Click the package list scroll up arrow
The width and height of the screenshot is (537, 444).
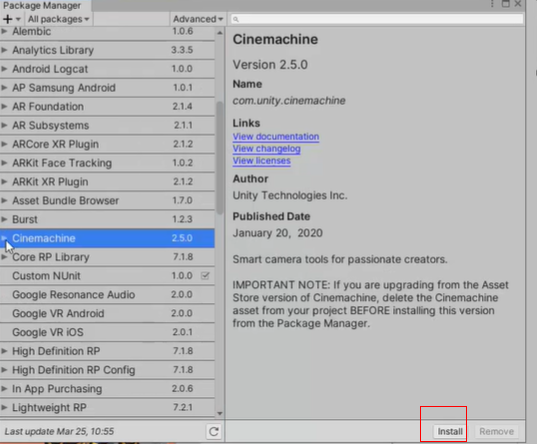[220, 33]
